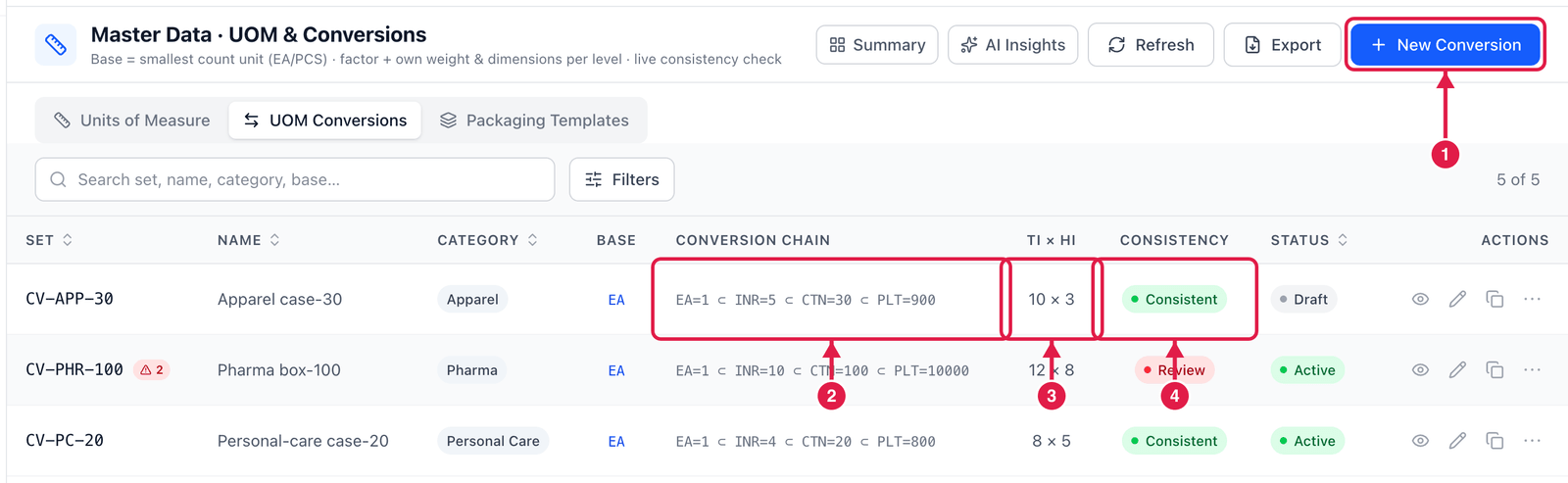
Task: Click the Apparel case-30 name
Action: 279,300
